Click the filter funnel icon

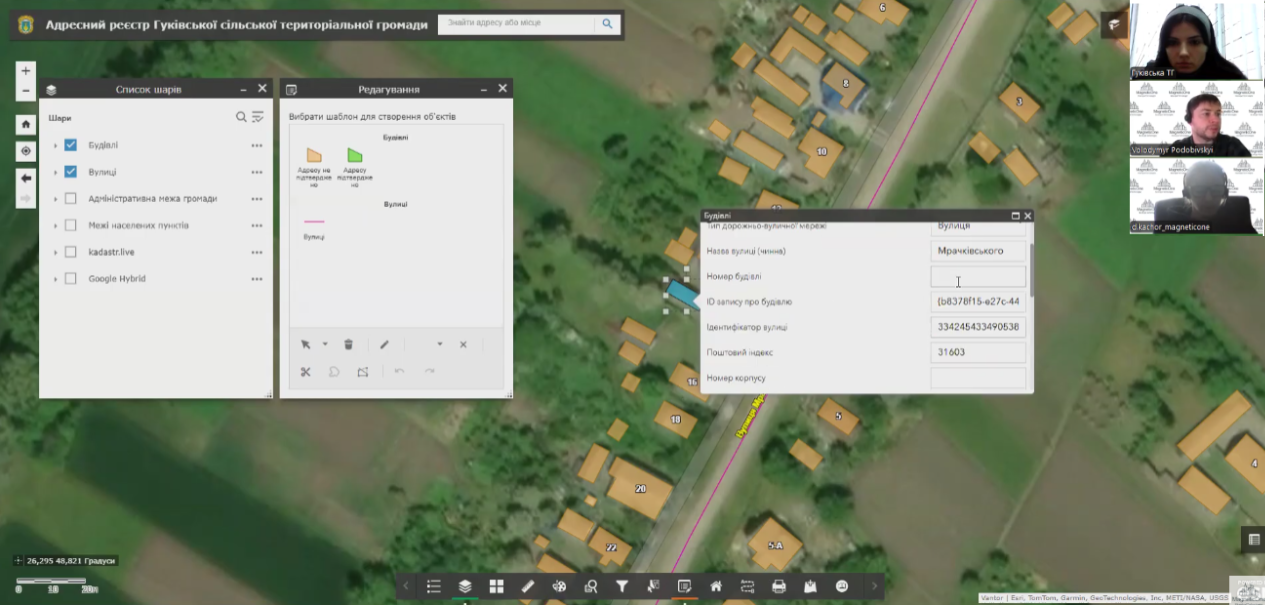[622, 586]
